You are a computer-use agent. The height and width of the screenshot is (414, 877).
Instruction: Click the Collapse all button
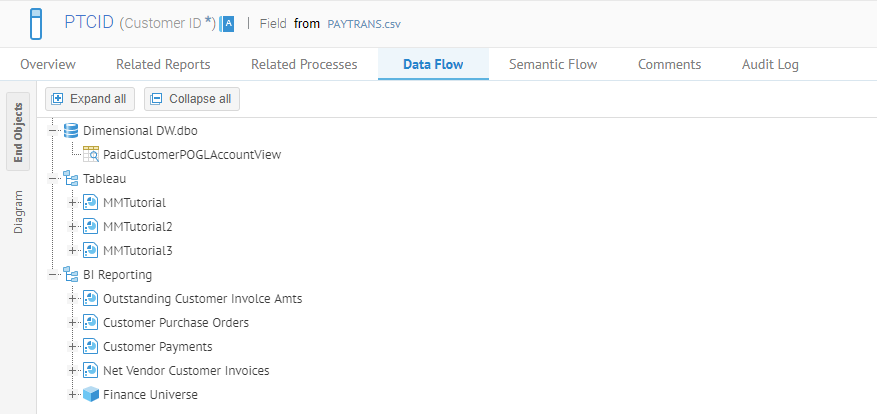pyautogui.click(x=191, y=99)
